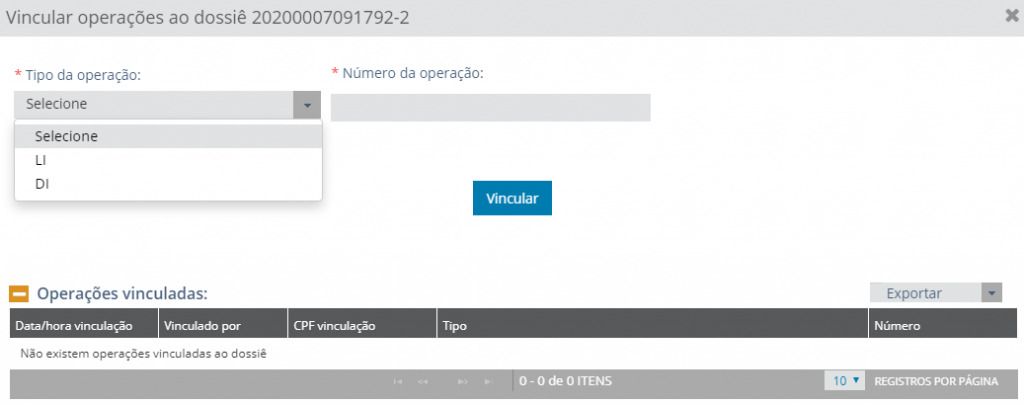The height and width of the screenshot is (405, 1024).
Task: Open the registros por página dropdown
Action: point(844,381)
